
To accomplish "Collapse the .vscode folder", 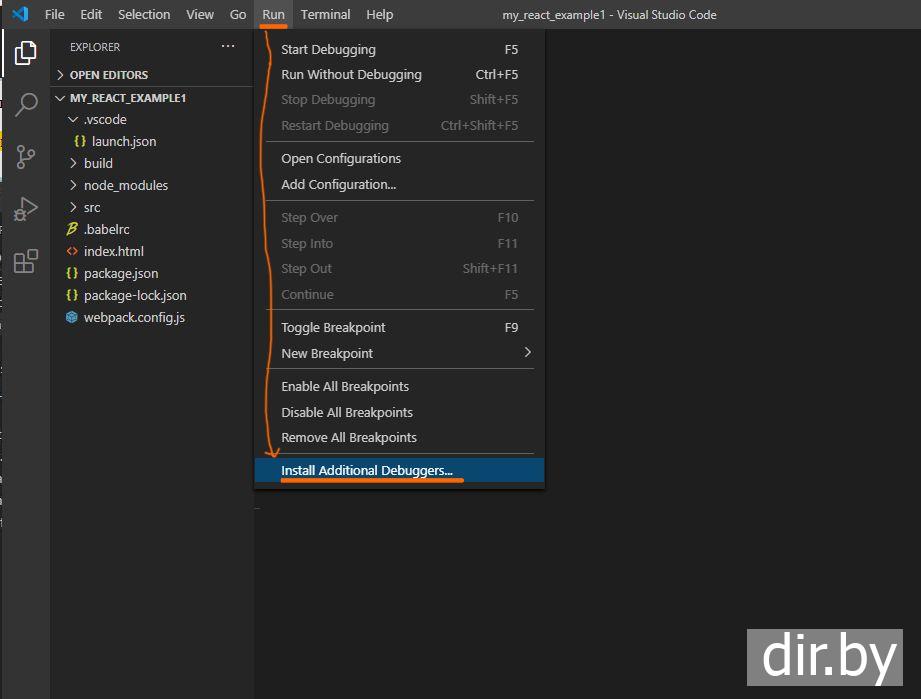I will [104, 119].
